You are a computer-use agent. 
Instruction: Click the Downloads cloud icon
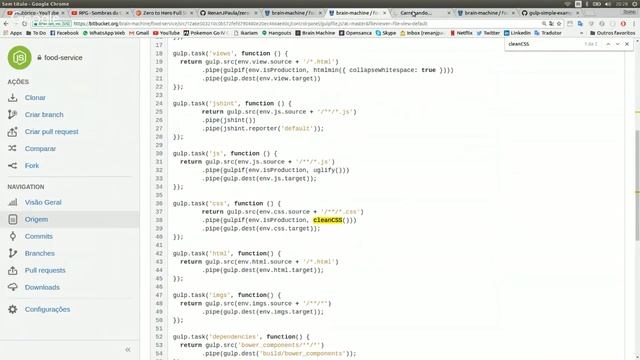[13, 287]
